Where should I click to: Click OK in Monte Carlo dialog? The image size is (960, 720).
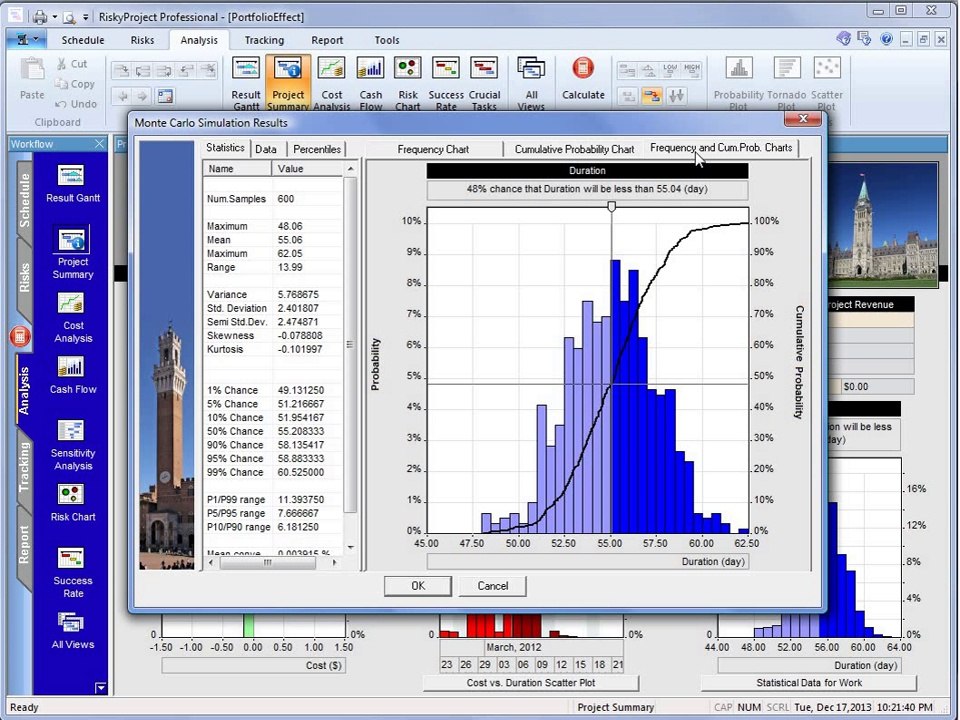418,586
